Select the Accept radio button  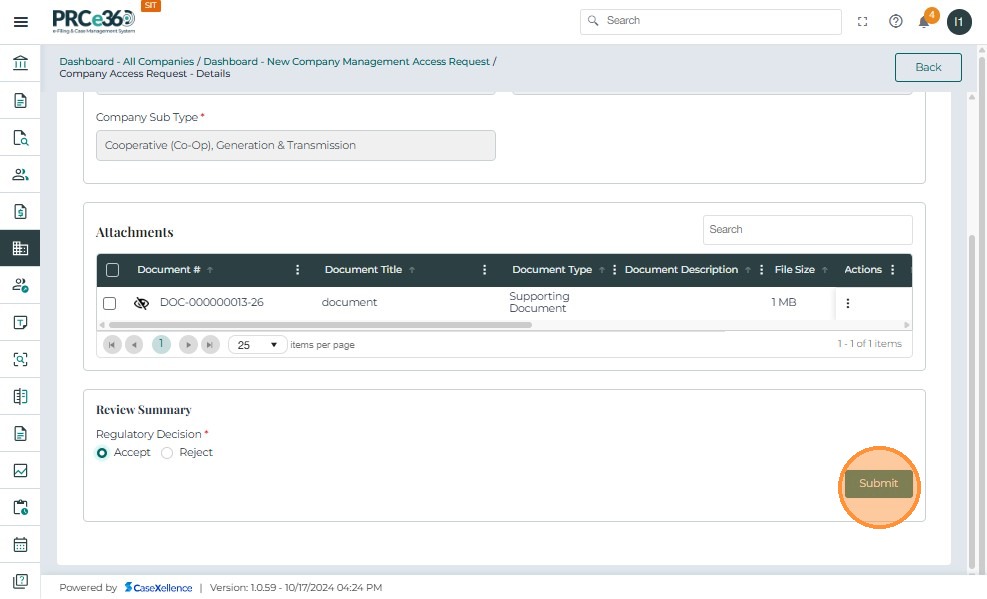click(x=101, y=453)
